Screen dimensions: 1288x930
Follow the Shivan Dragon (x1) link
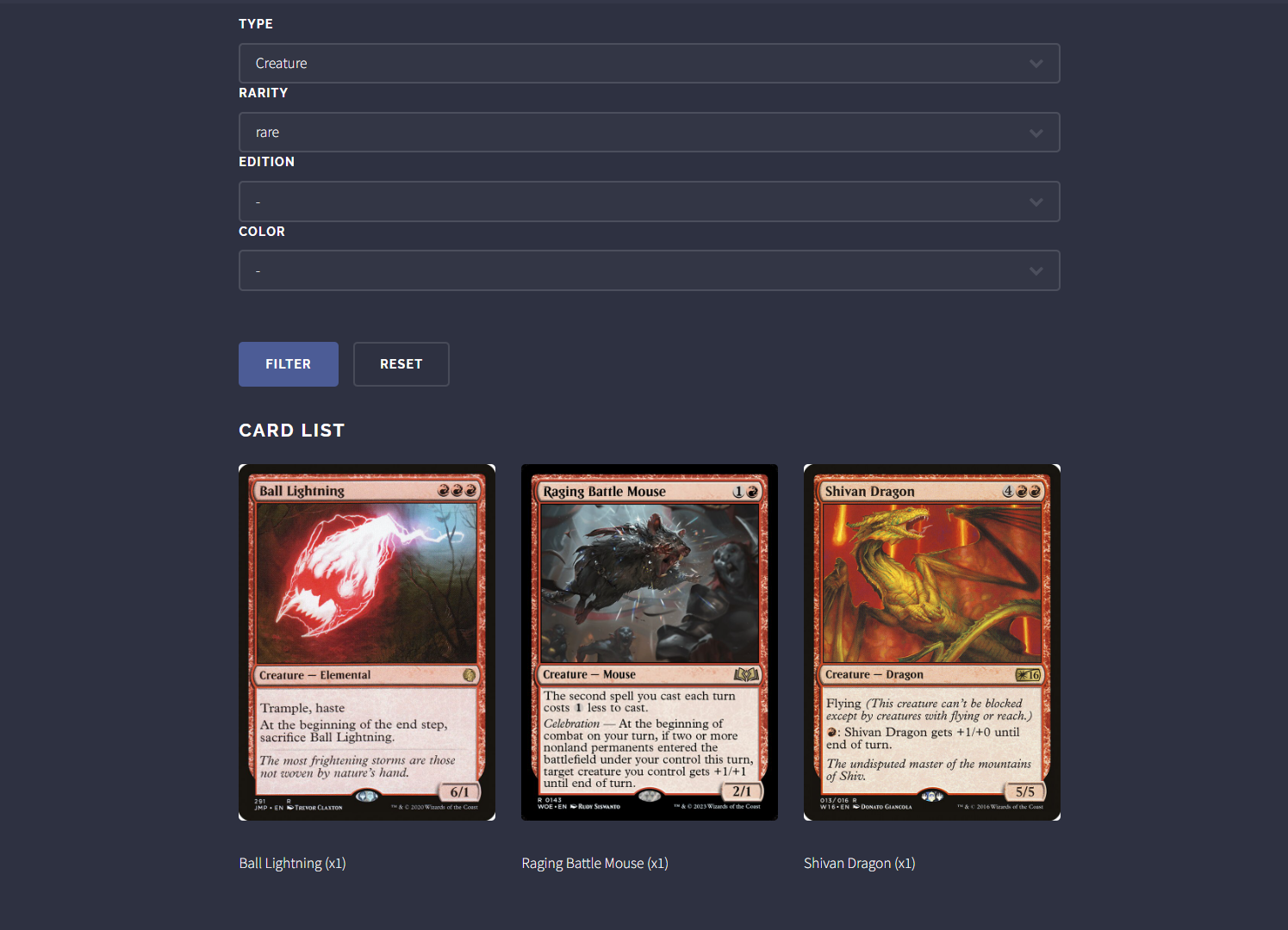click(860, 863)
